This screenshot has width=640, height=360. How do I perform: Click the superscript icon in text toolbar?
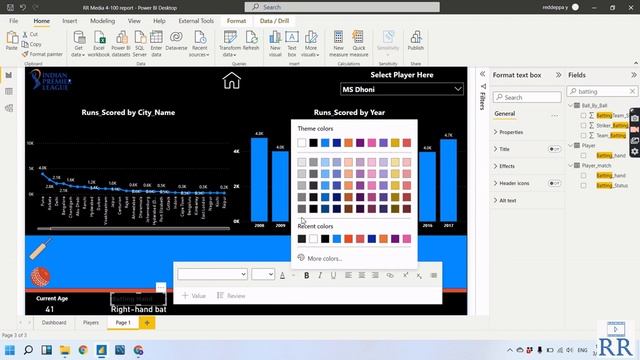point(405,276)
